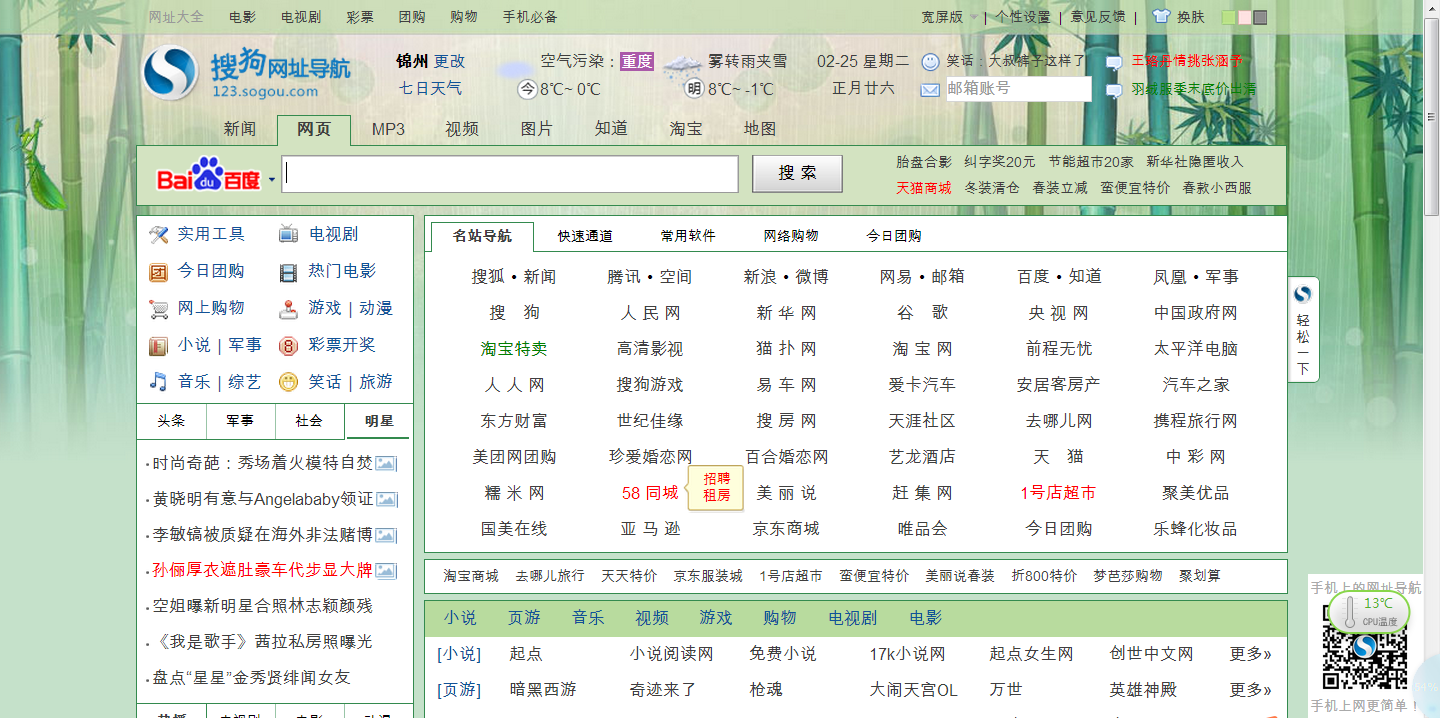This screenshot has height=718, width=1440.
Task: Click the music note icon for 音乐
Action: [x=158, y=382]
